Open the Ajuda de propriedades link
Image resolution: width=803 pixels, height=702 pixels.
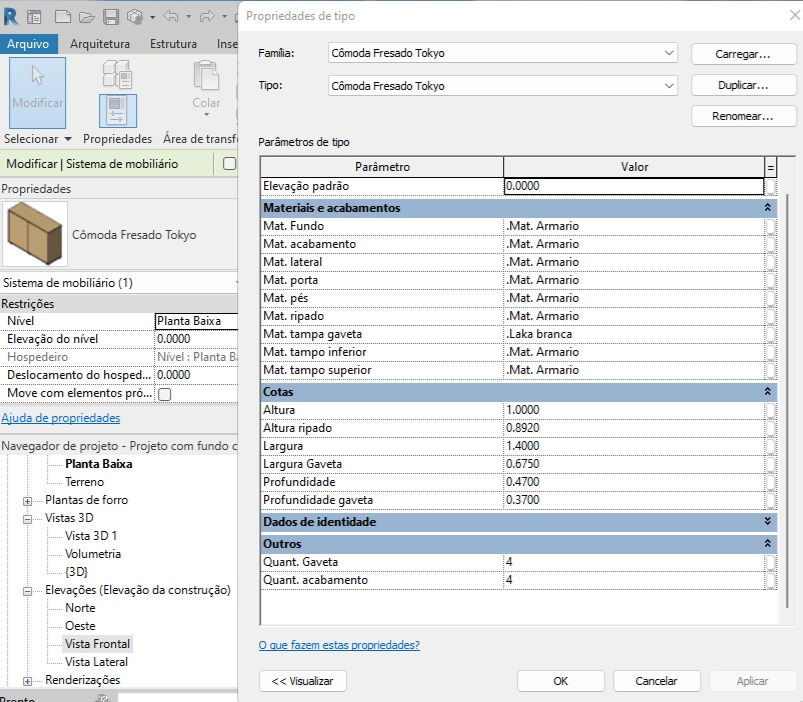[x=60, y=418]
